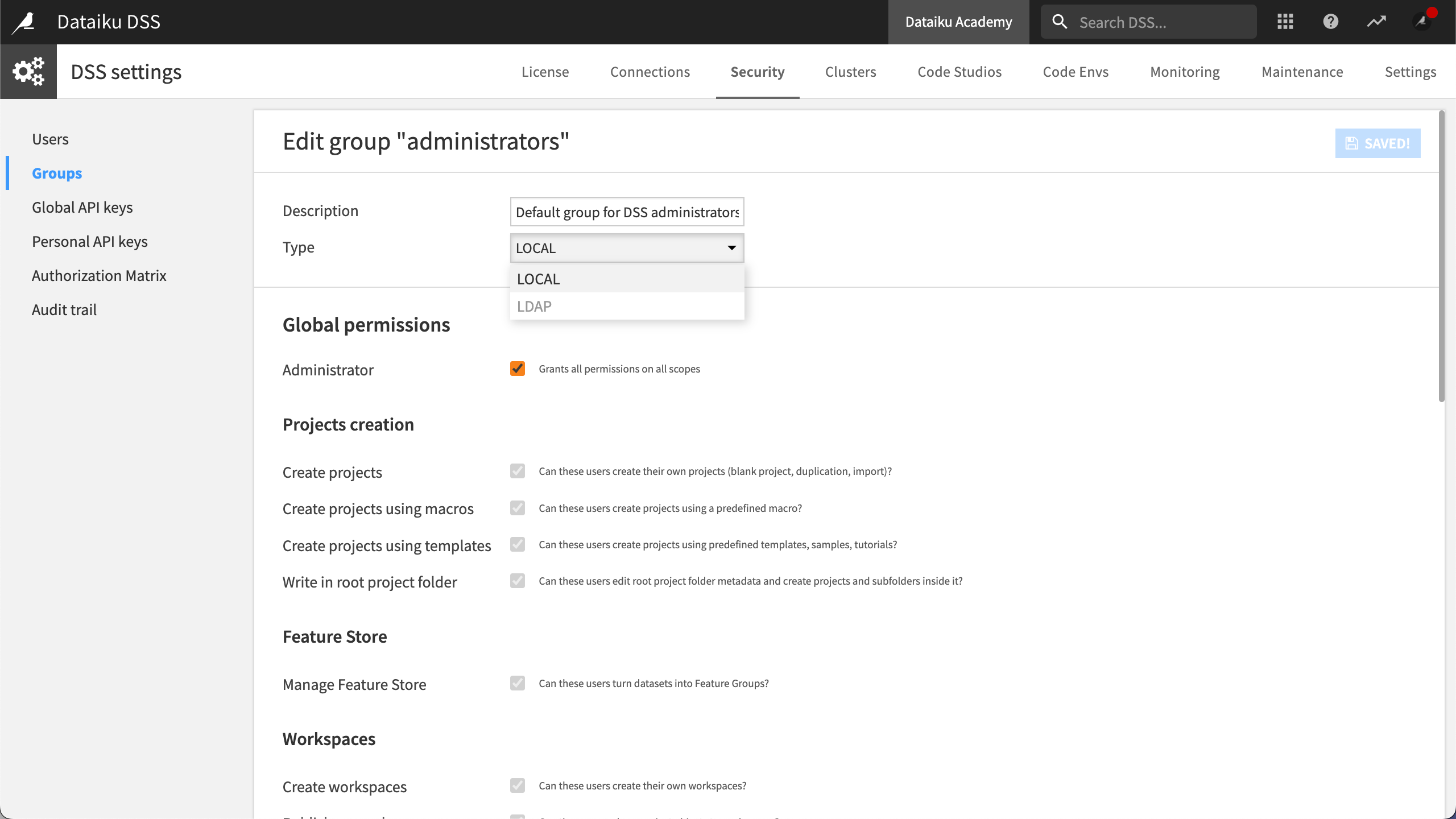Screen dimensions: 1456x819
Task: Click the save disk icon on SAVED button
Action: click(x=1352, y=143)
